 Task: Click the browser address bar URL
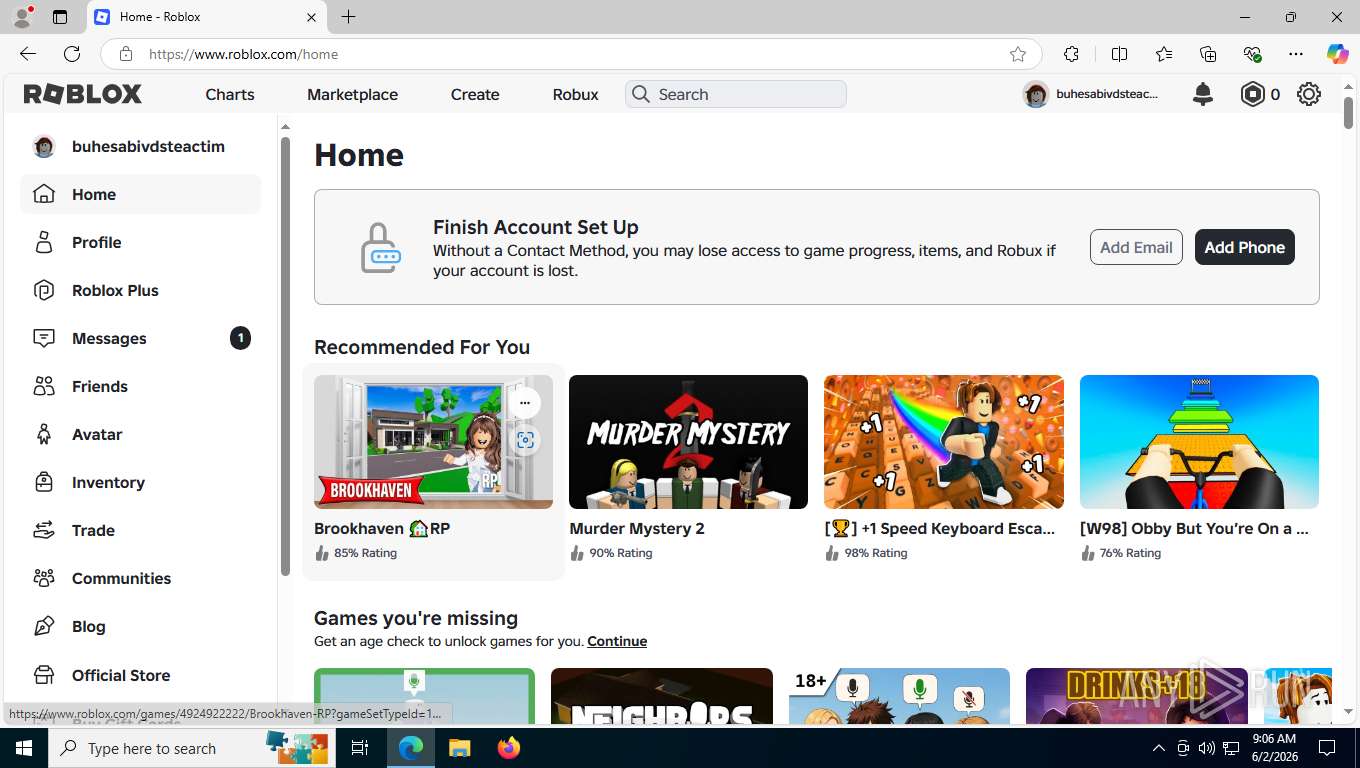coord(243,54)
